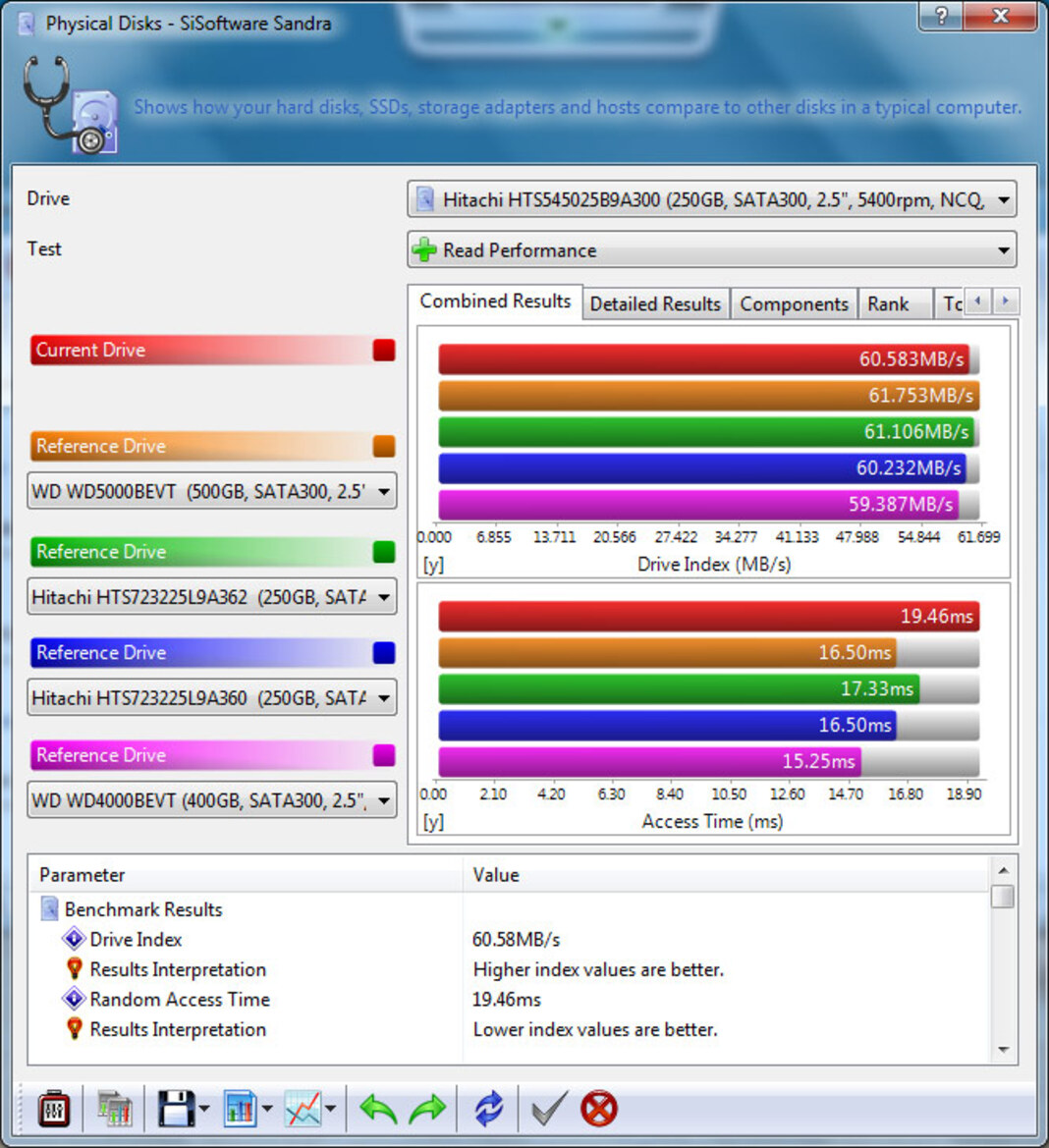1049x1148 pixels.
Task: Open the Hitachi HTS723225L9A362 reference dropdown
Action: click(x=212, y=597)
